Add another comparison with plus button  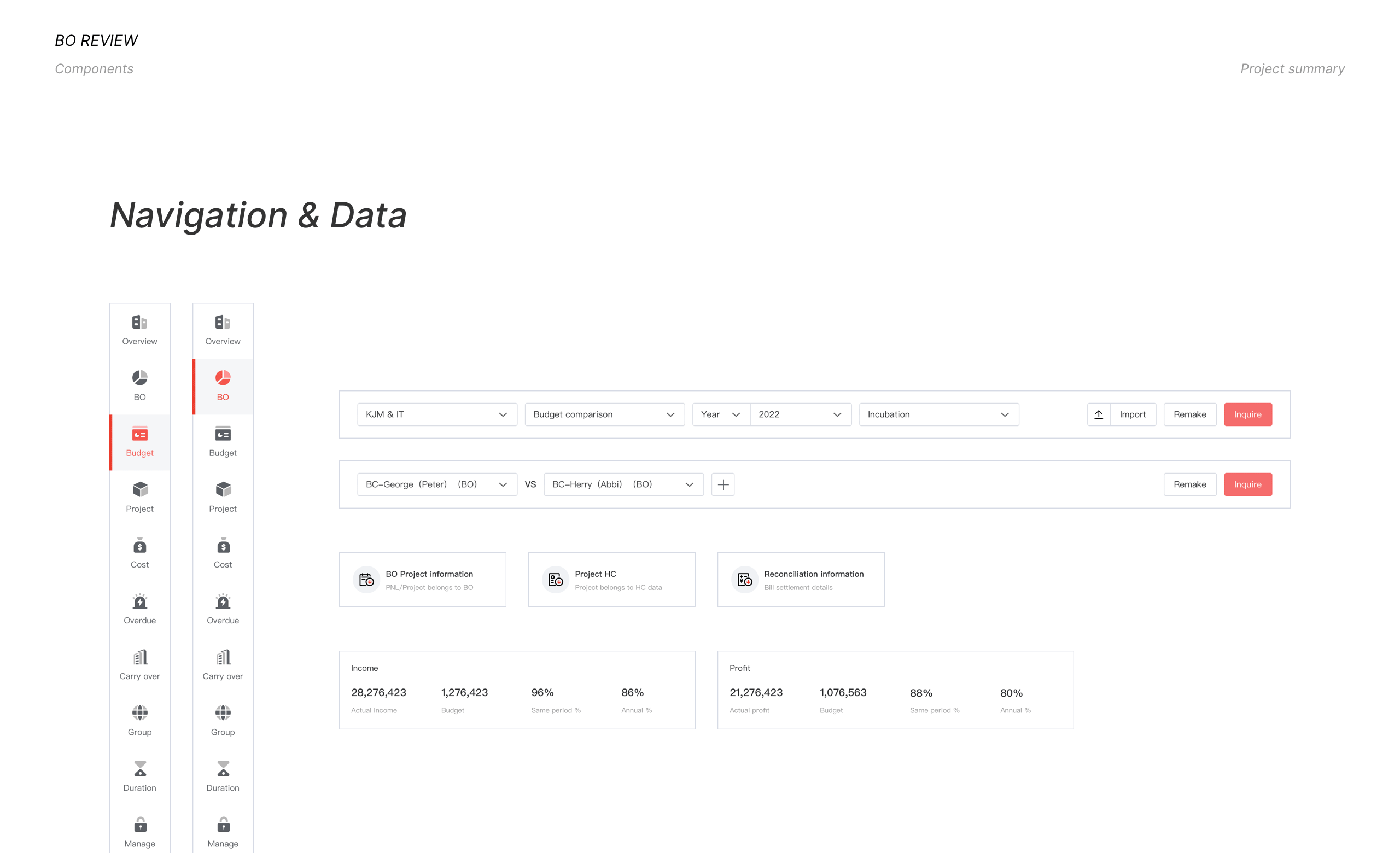coord(723,484)
